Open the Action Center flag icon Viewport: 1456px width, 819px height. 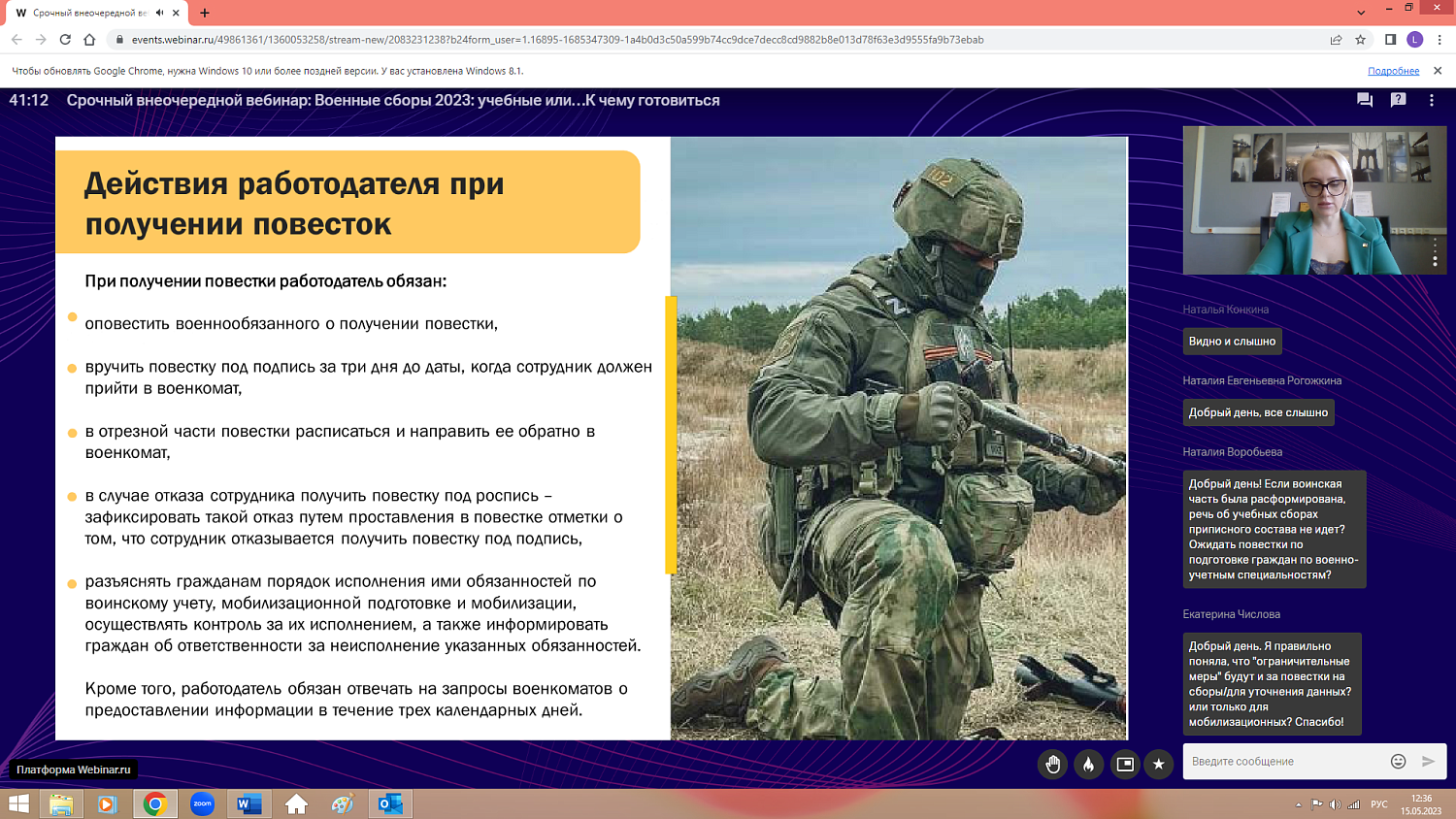[1316, 804]
